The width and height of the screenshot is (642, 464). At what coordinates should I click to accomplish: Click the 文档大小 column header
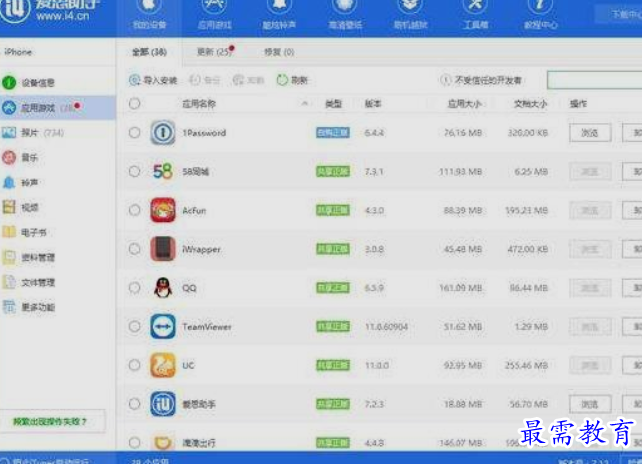(x=530, y=104)
